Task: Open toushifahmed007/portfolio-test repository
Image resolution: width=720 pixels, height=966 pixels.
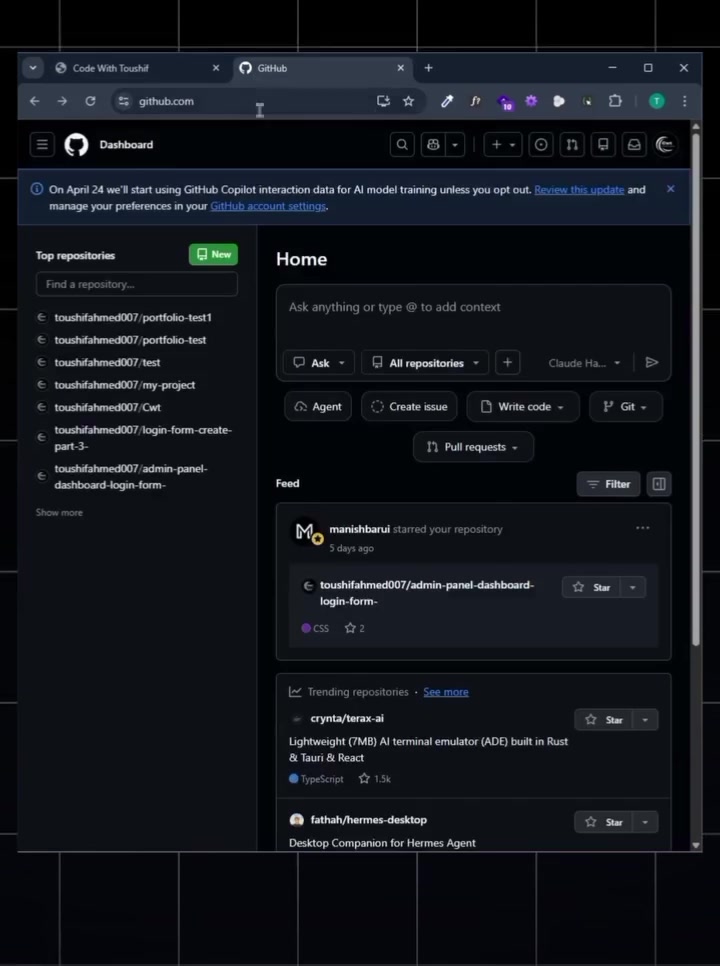Action: (x=130, y=340)
